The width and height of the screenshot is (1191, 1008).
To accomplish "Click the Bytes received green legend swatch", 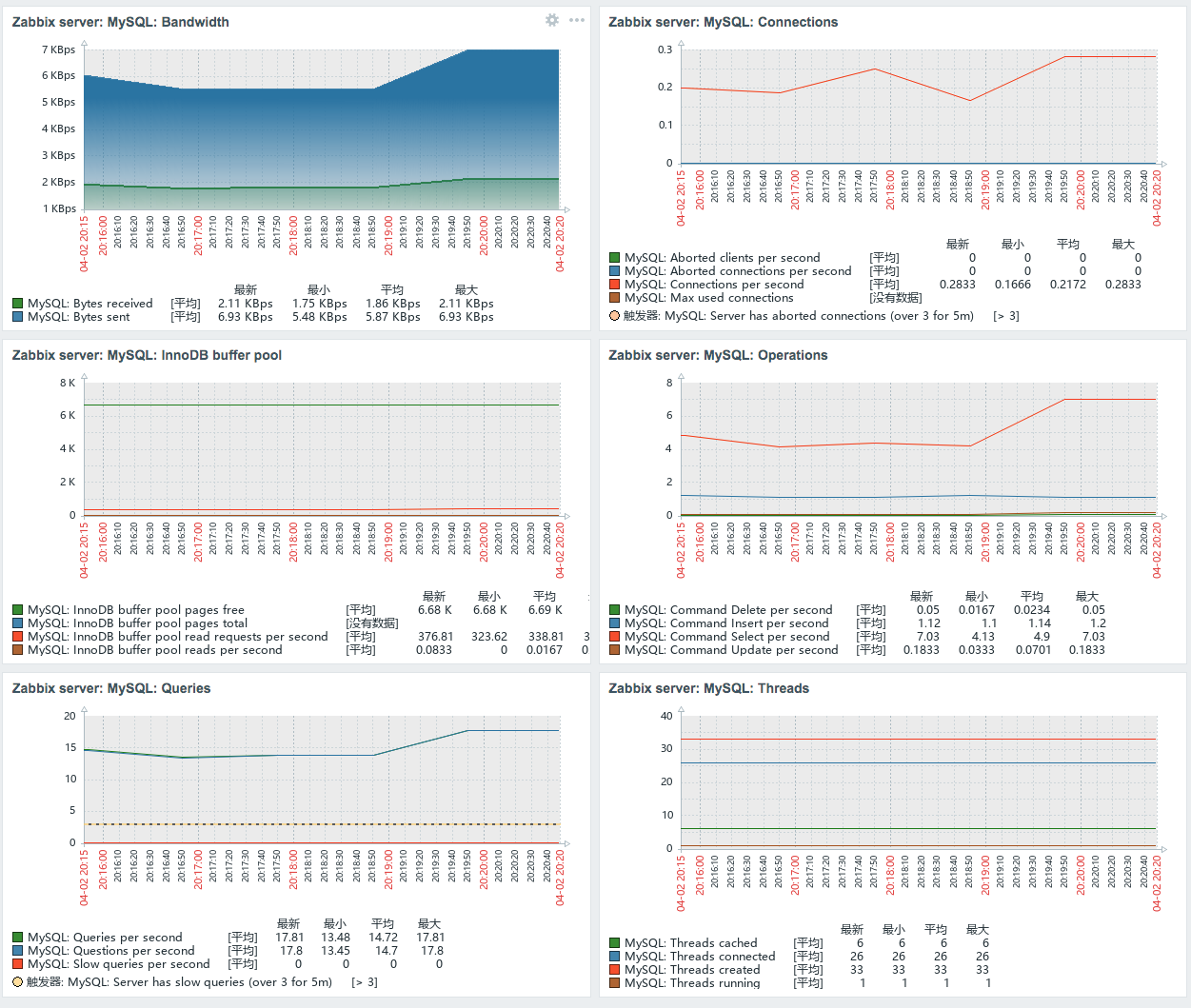I will (18, 304).
